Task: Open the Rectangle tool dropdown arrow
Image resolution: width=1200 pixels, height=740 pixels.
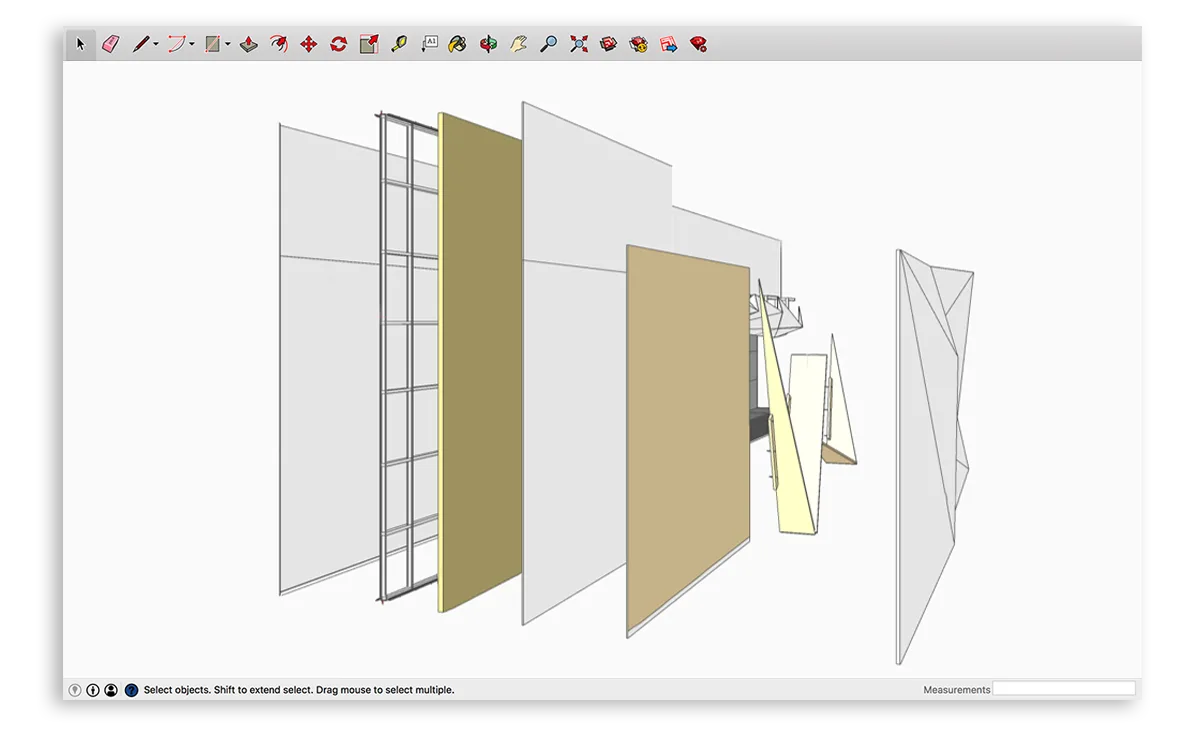Action: point(228,45)
